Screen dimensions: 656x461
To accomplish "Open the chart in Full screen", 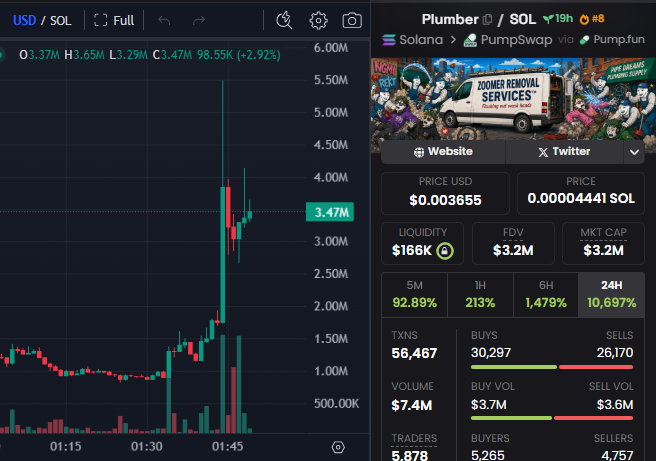I will 114,20.
